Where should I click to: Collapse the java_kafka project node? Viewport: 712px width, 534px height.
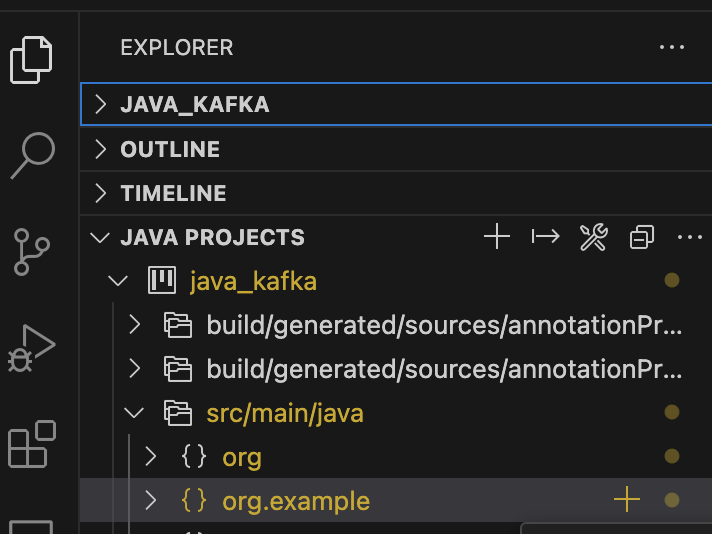[118, 281]
